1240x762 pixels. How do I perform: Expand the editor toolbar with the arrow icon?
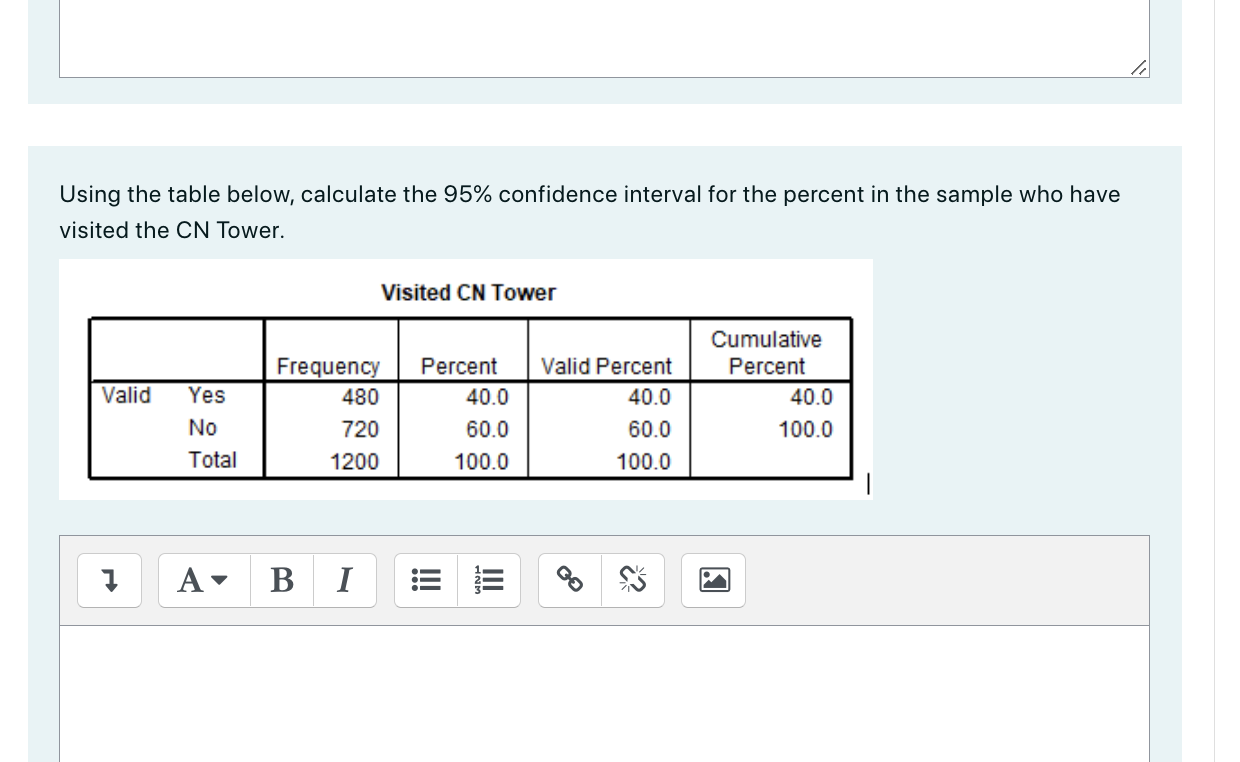109,580
